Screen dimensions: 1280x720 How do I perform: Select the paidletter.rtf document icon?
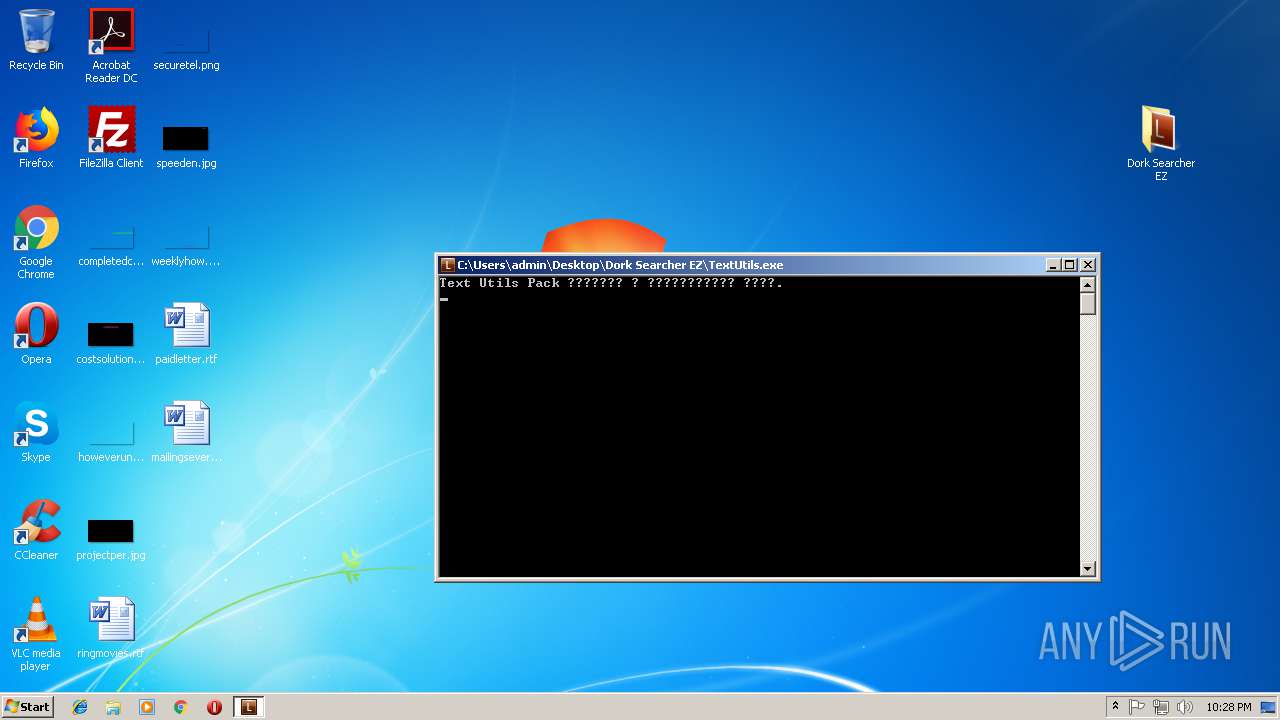point(186,334)
